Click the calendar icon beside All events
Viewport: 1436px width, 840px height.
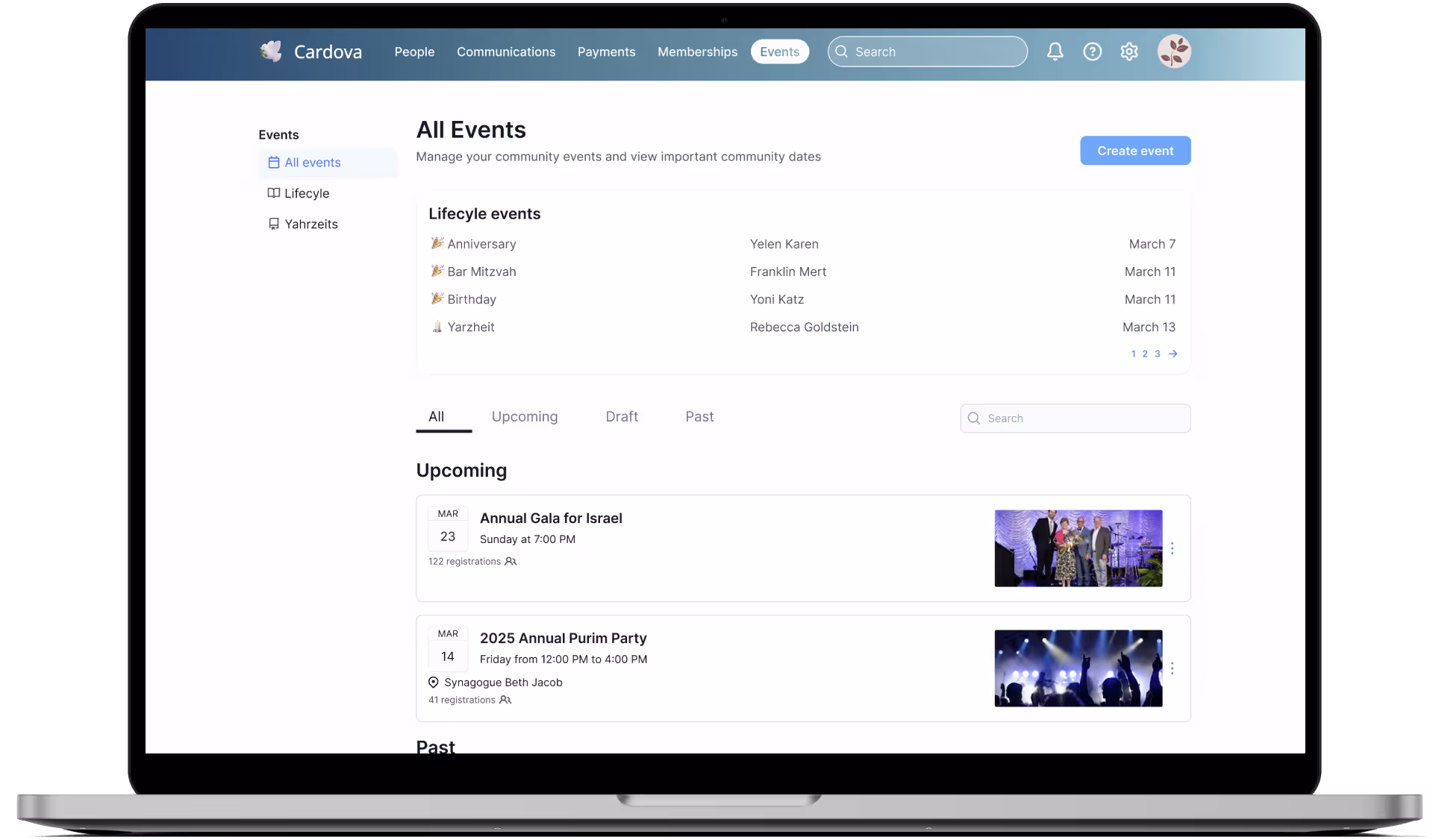[x=274, y=163]
